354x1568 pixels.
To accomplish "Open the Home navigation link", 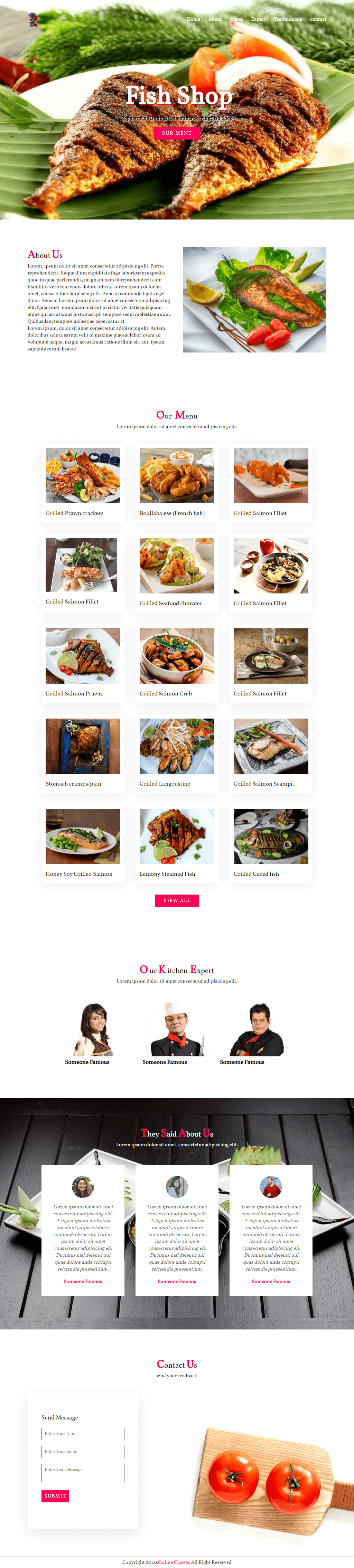I will tap(193, 19).
